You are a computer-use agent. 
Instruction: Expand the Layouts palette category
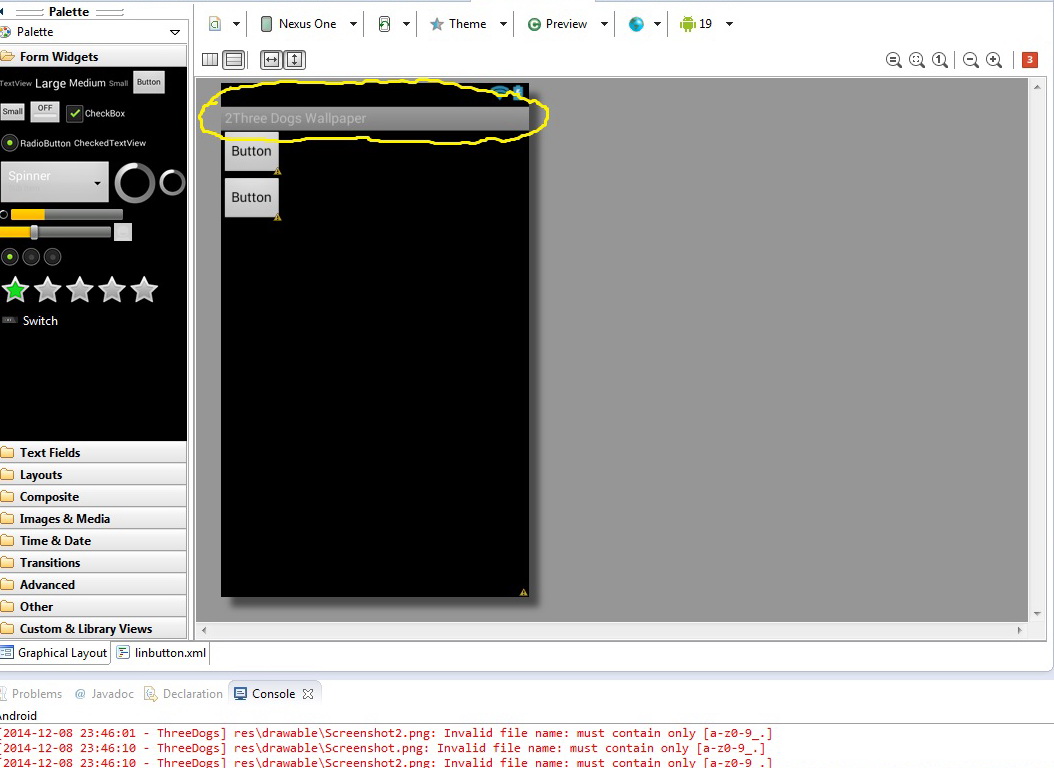pyautogui.click(x=93, y=475)
